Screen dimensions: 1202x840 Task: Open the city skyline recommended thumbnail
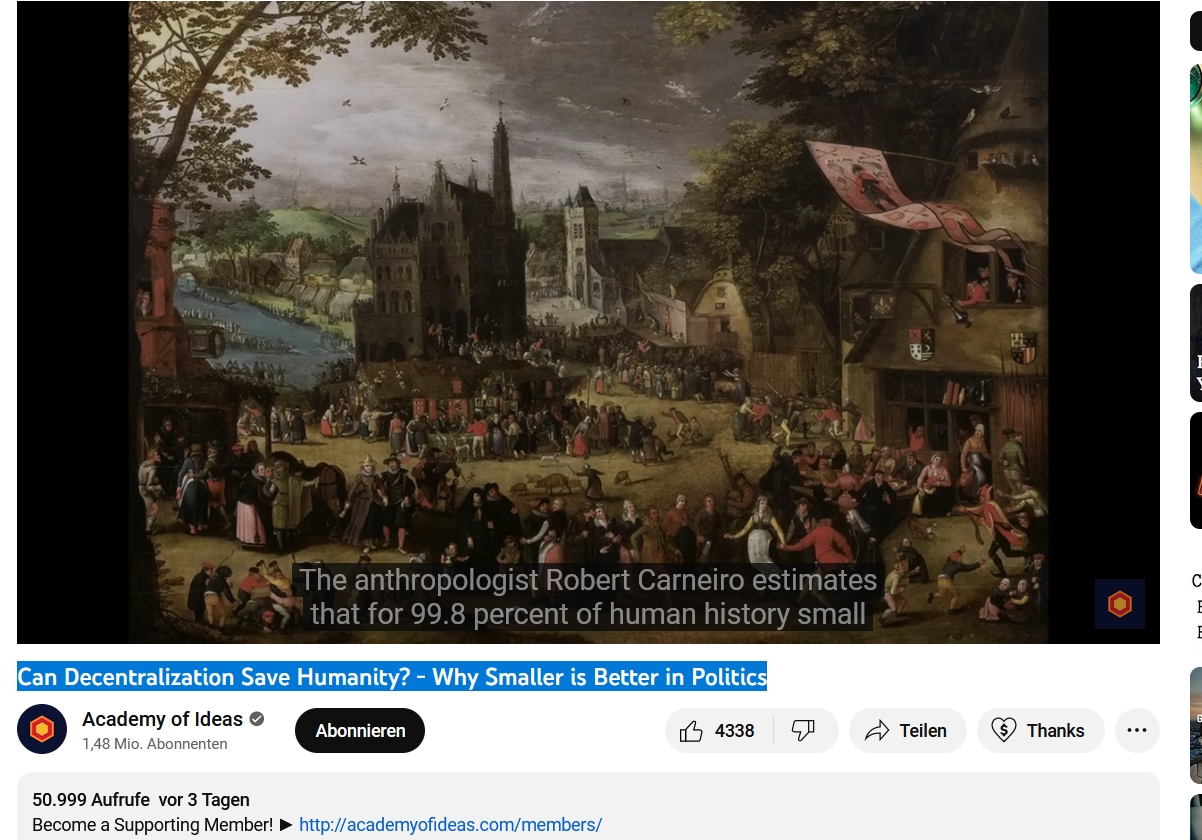1196,726
